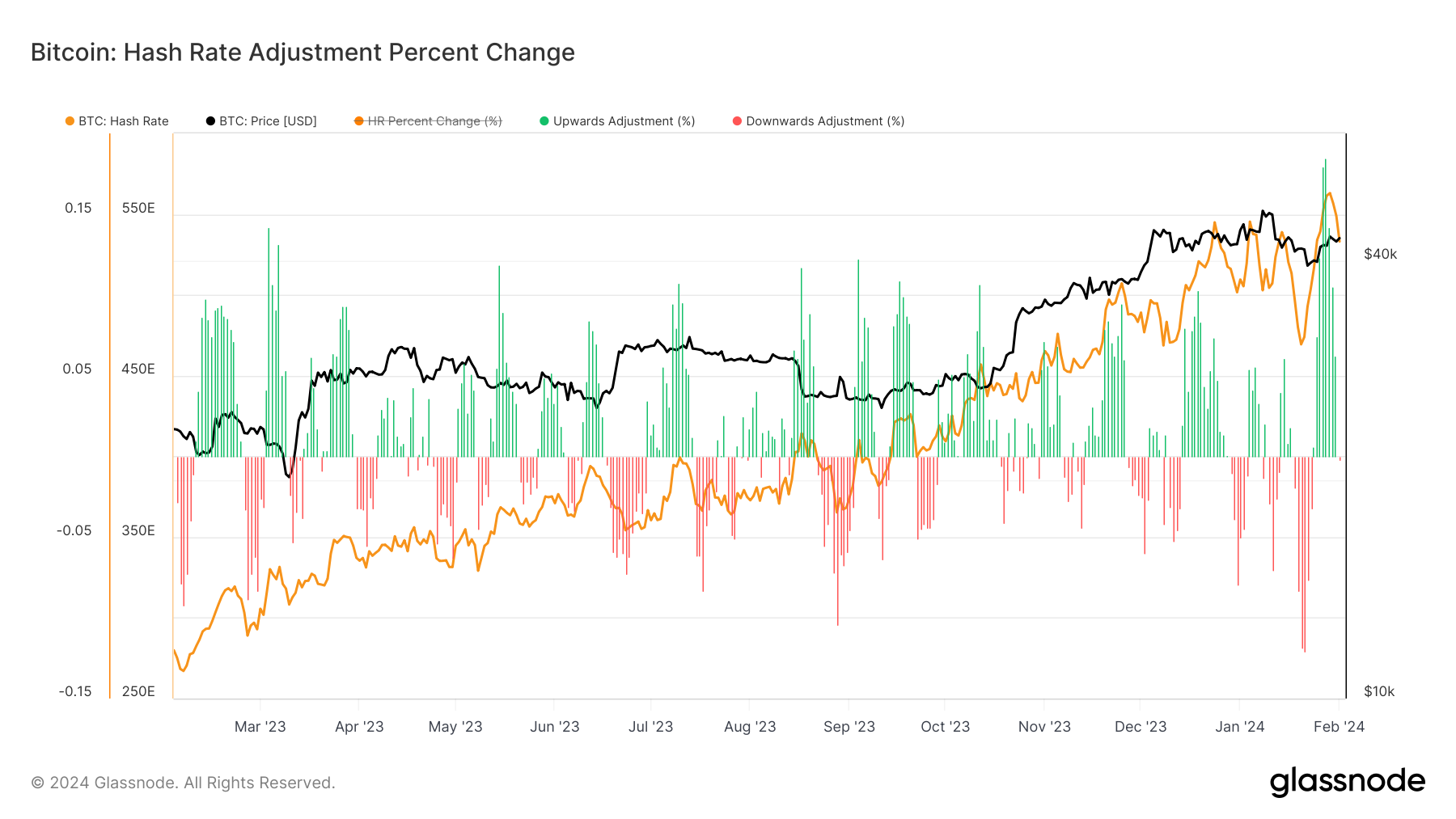Click the glassnode logo
The width and height of the screenshot is (1456, 819).
pos(1347,782)
